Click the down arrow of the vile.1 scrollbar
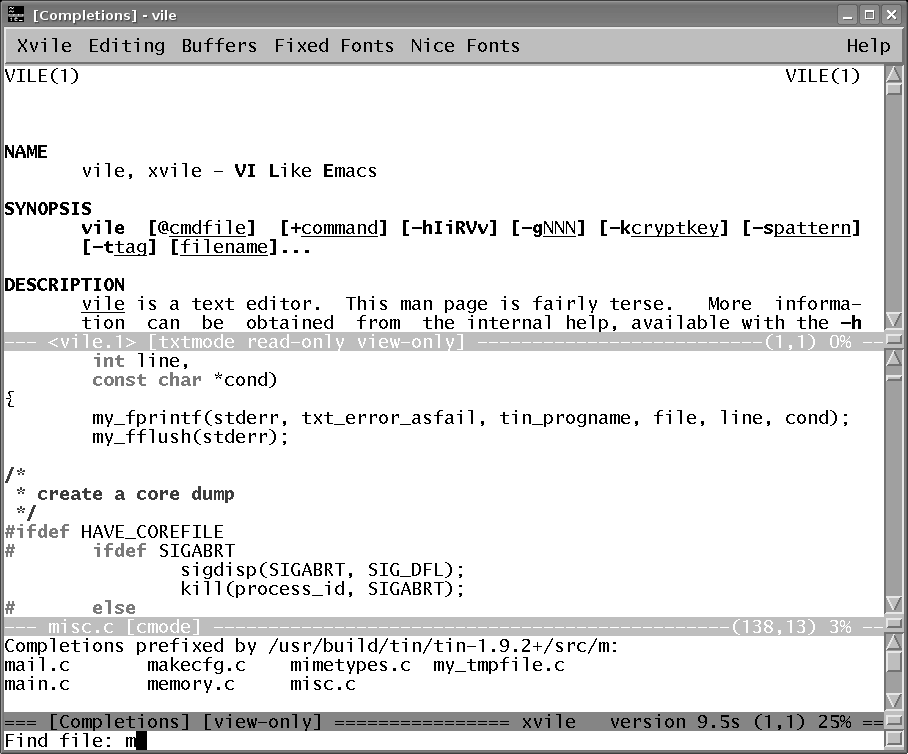This screenshot has width=908, height=754. pyautogui.click(x=894, y=321)
